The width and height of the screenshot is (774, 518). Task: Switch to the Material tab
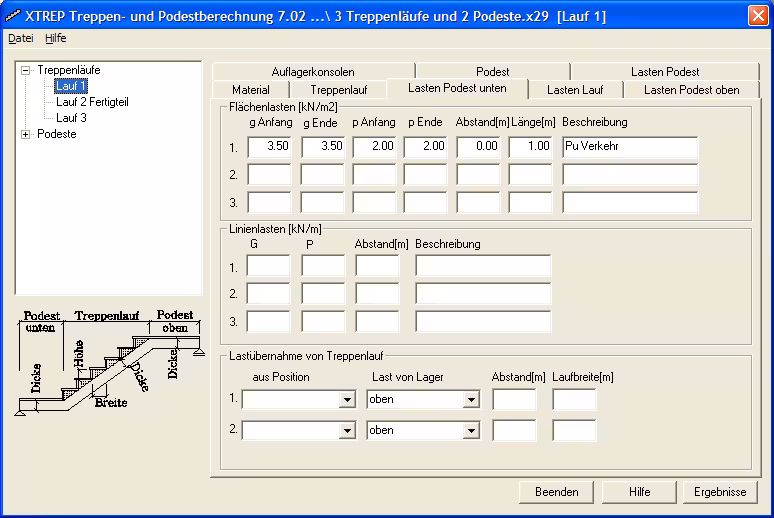tap(250, 90)
